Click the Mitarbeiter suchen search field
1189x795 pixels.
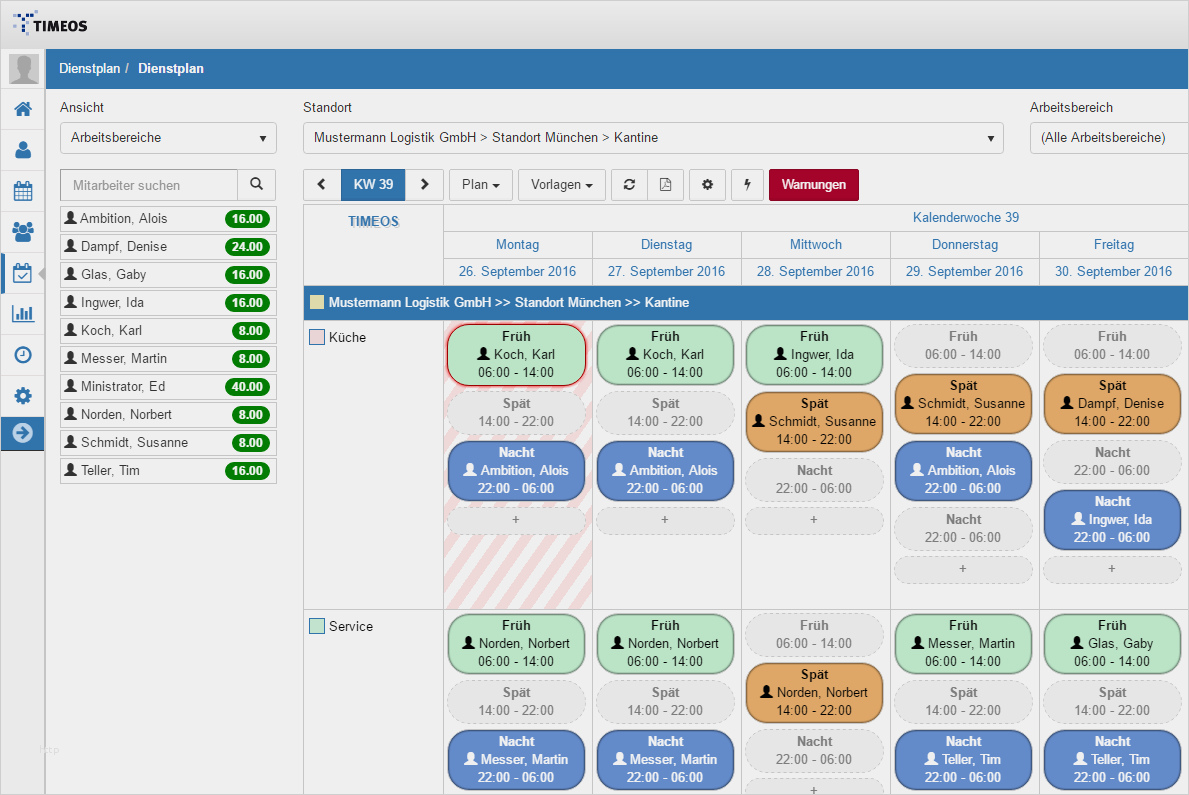coord(149,185)
